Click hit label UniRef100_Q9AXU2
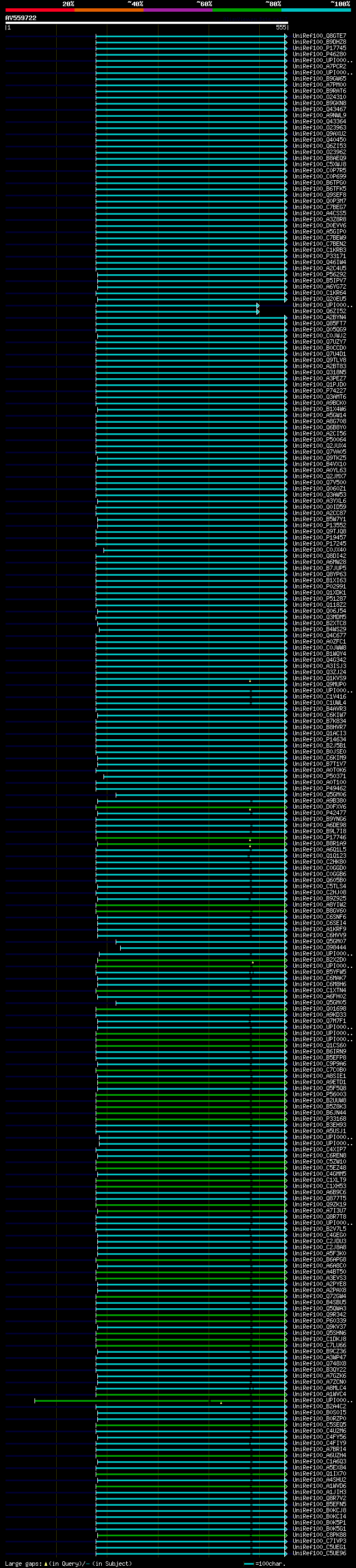This screenshot has width=356, height=1568. (x=319, y=134)
